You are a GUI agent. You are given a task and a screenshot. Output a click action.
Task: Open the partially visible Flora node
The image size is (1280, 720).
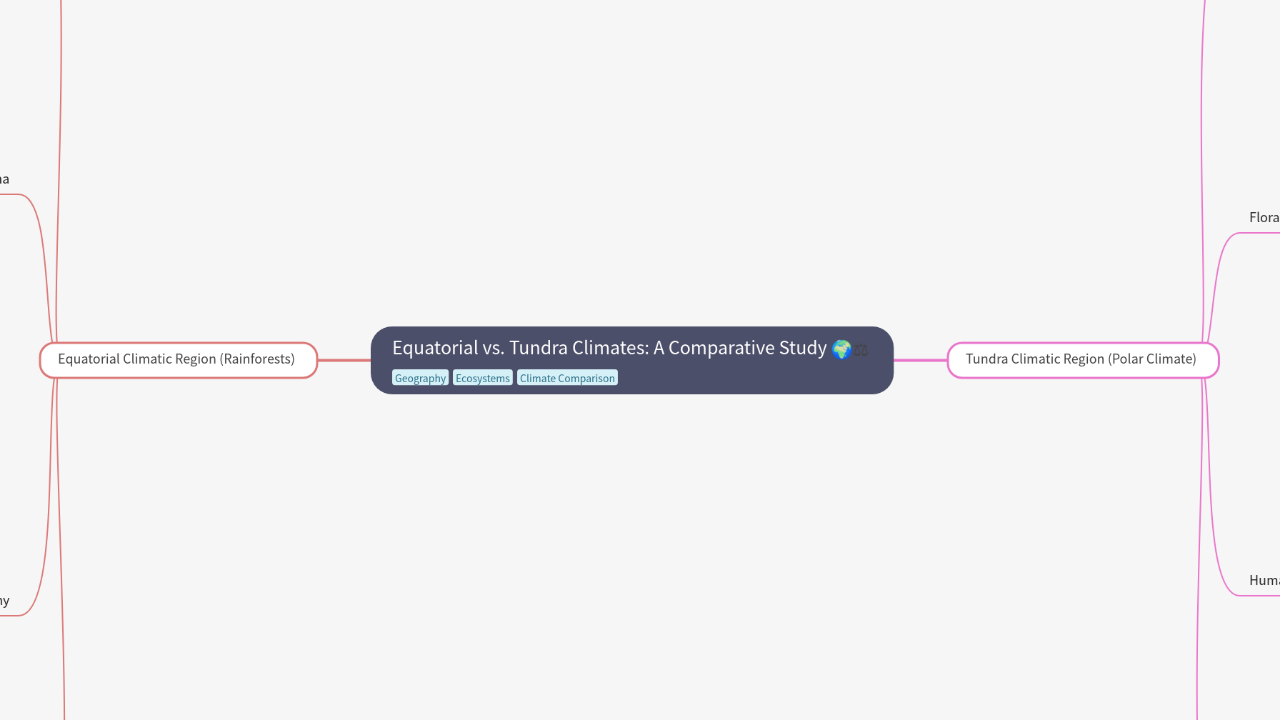click(1263, 218)
